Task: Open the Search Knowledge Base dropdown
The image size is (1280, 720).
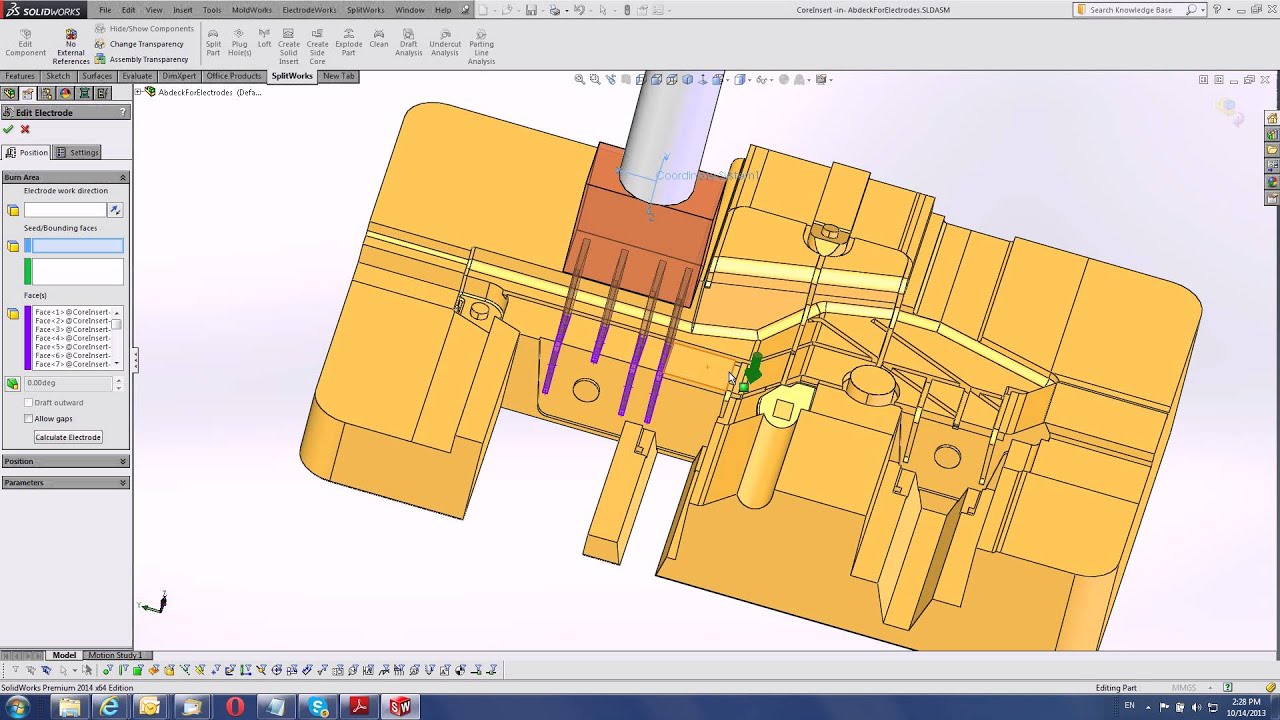Action: pos(1202,10)
